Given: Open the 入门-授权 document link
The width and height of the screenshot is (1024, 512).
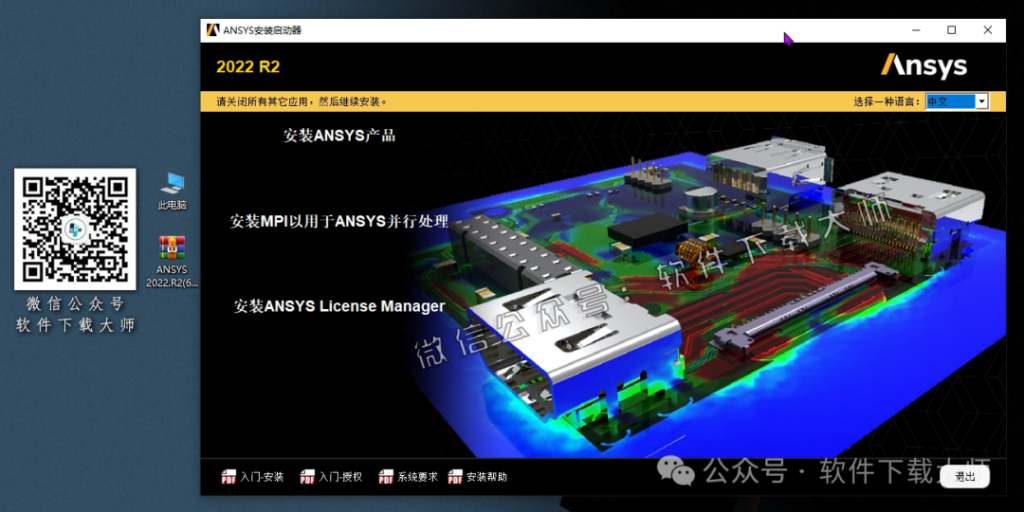Looking at the screenshot, I should pyautogui.click(x=340, y=477).
